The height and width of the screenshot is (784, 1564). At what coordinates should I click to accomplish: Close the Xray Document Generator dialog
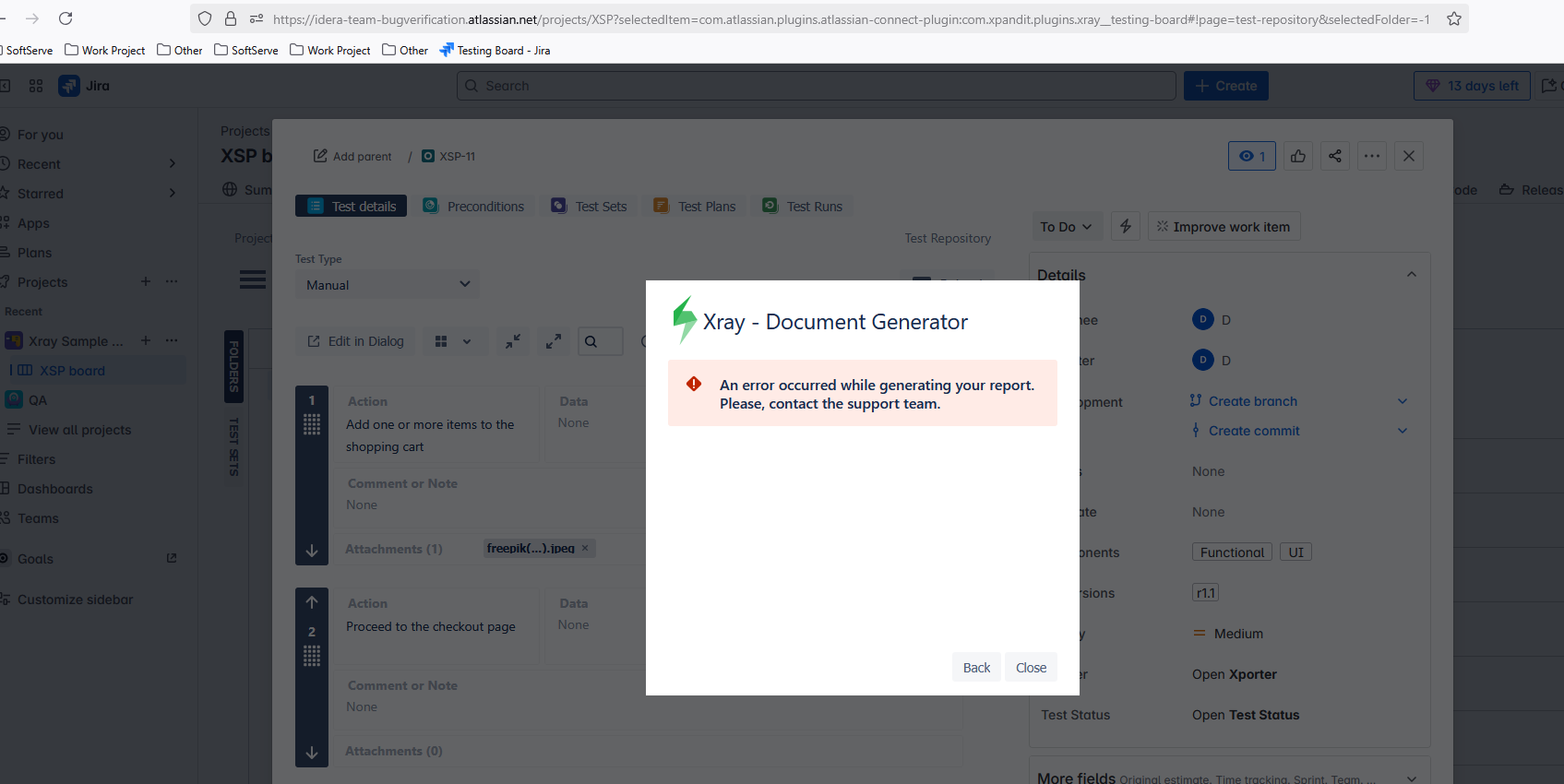[x=1031, y=668]
